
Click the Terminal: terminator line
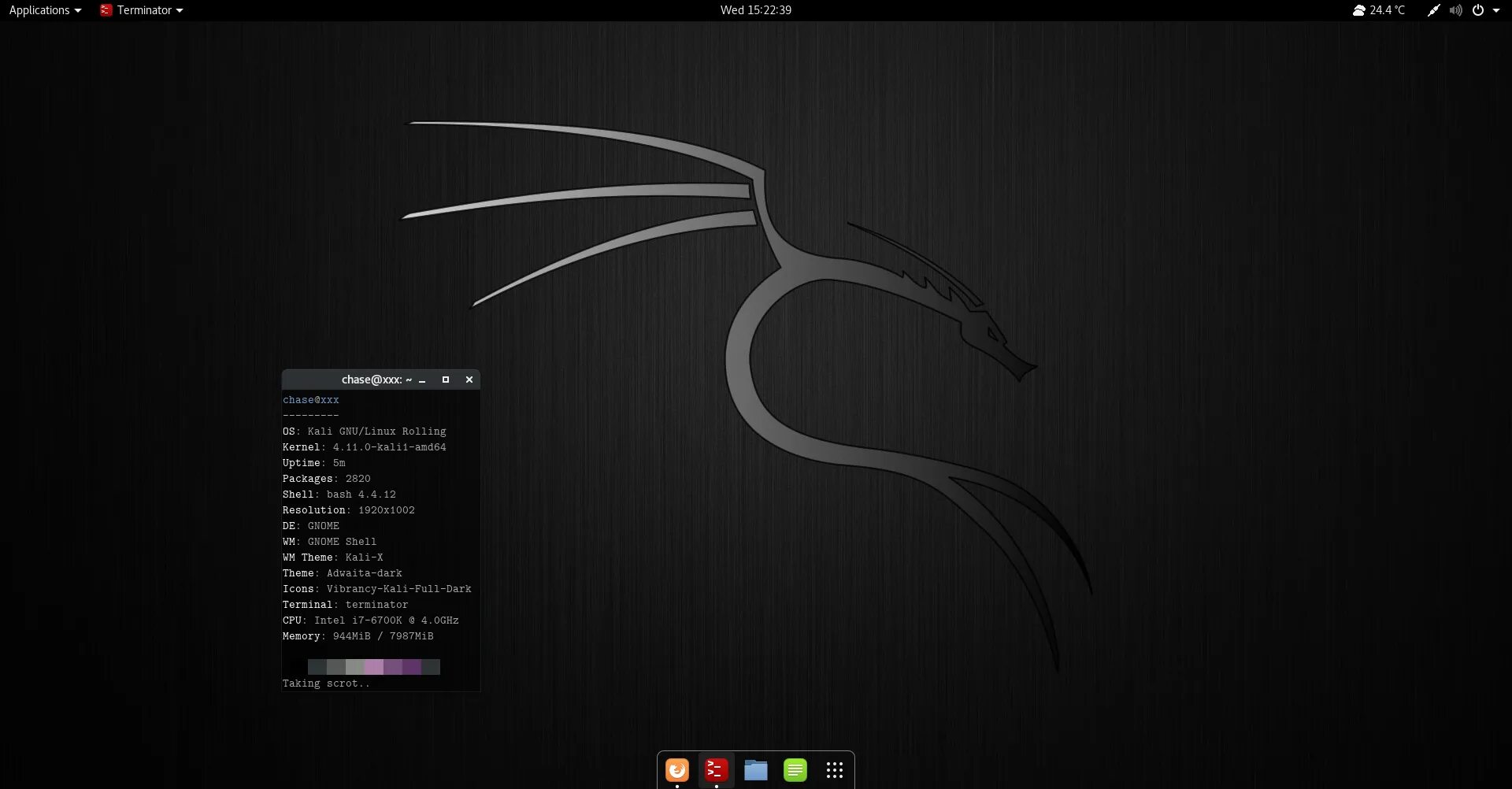point(346,605)
